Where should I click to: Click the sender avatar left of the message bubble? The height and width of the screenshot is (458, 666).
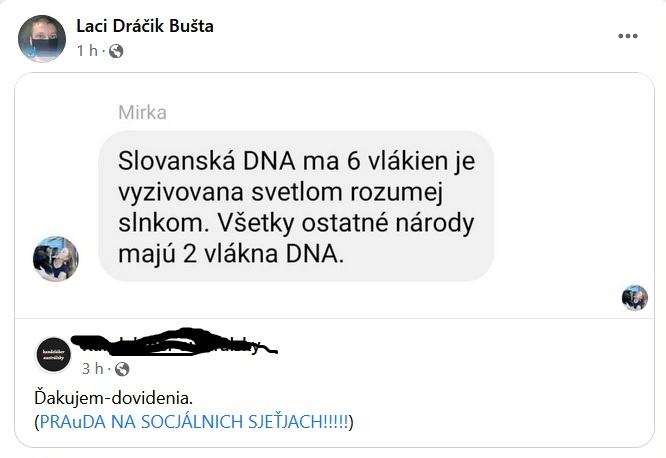coord(55,258)
